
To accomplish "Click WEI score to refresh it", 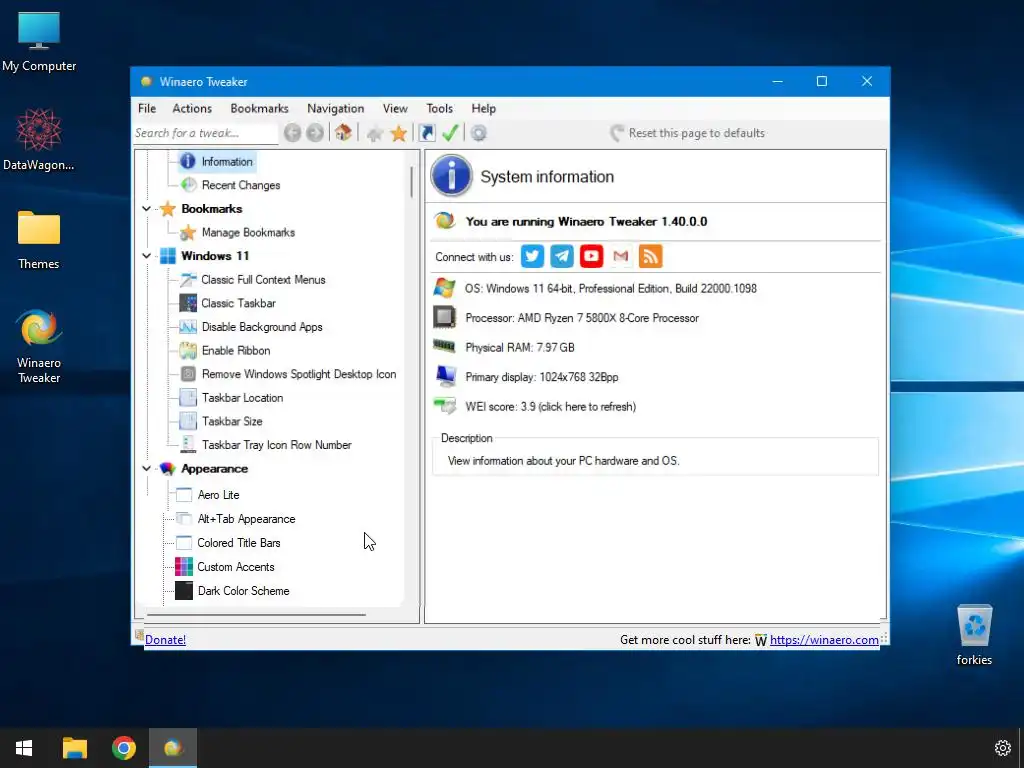I will click(x=551, y=407).
